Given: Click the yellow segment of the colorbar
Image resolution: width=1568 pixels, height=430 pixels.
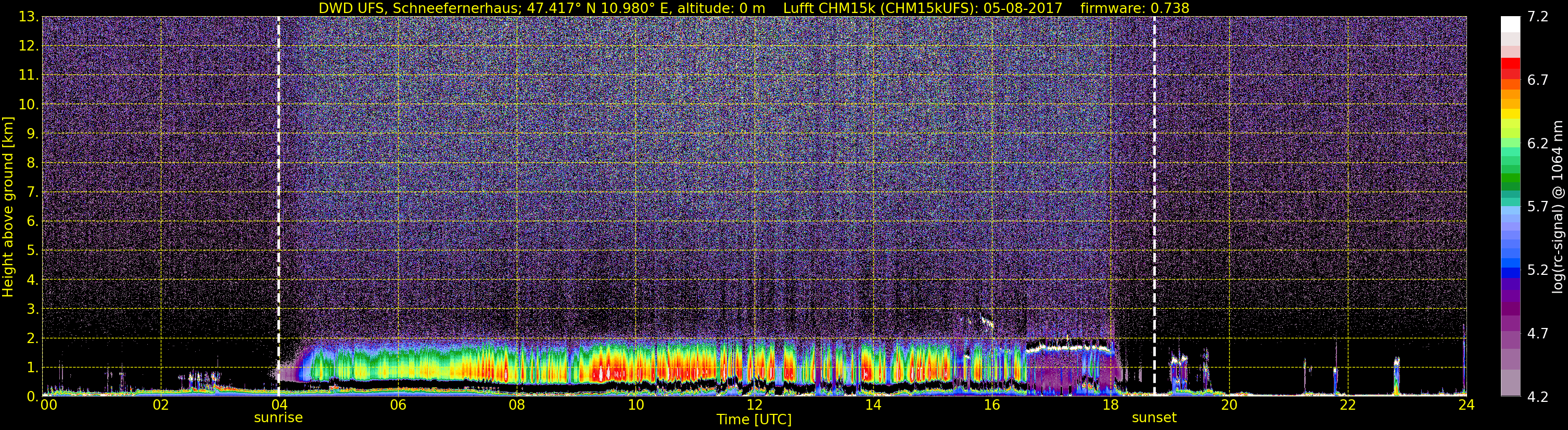Looking at the screenshot, I should 1510,114.
